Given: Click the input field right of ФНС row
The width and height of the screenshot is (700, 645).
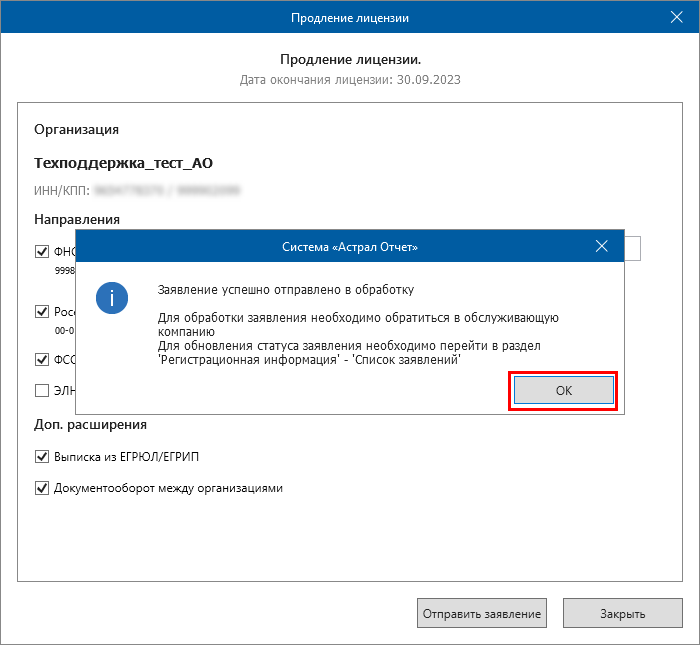Looking at the screenshot, I should [633, 248].
